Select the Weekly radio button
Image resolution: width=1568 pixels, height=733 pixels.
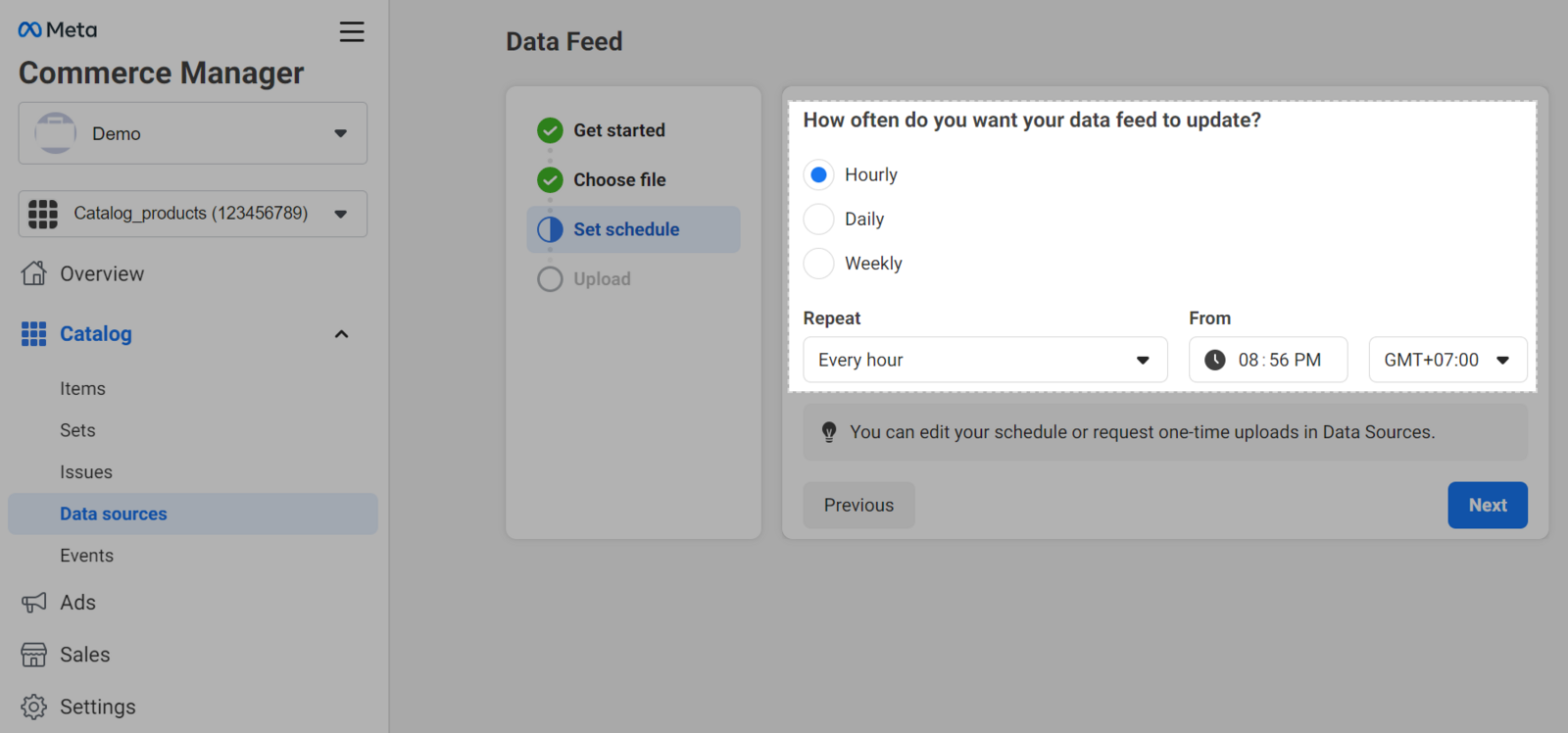click(x=819, y=263)
